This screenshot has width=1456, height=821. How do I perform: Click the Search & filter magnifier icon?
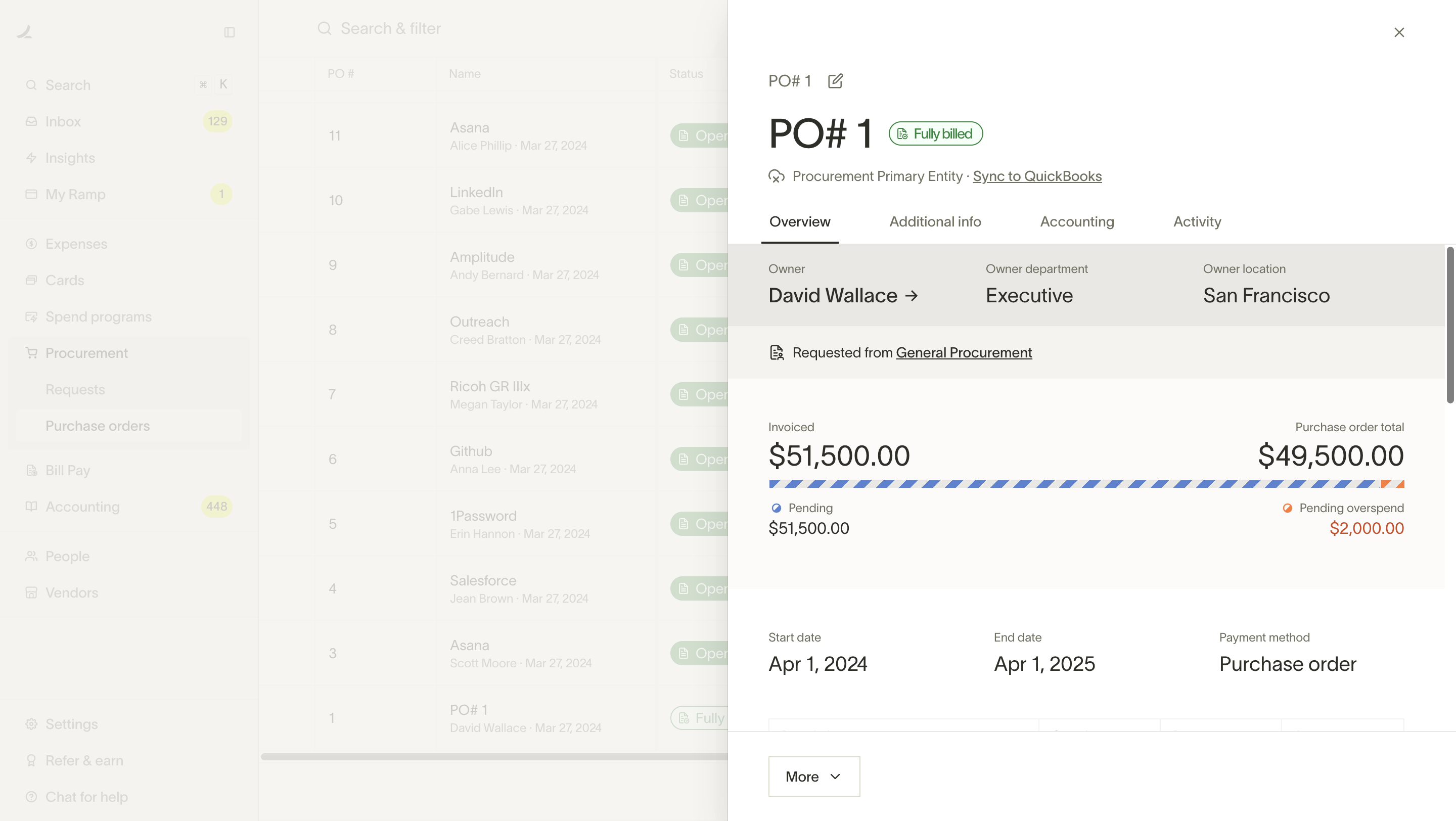pyautogui.click(x=325, y=28)
